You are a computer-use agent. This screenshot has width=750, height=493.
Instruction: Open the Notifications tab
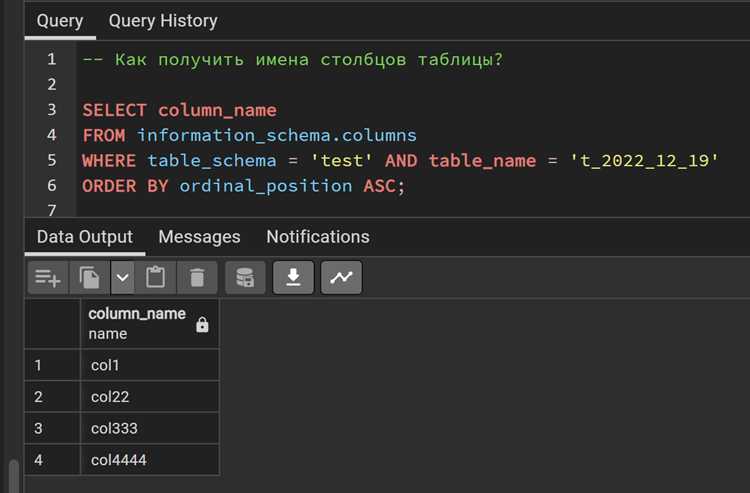318,237
